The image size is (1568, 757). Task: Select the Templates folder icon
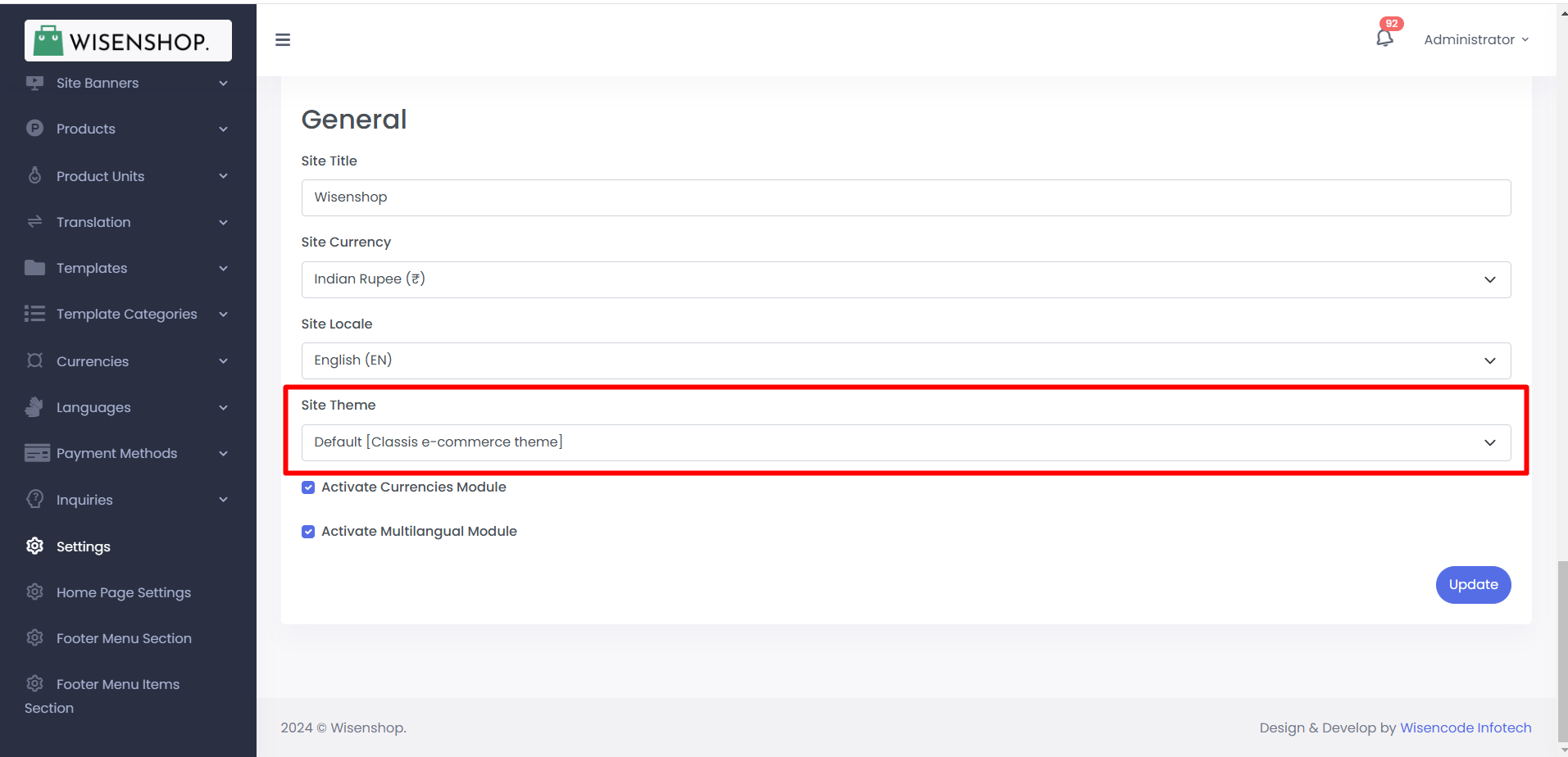tap(34, 268)
